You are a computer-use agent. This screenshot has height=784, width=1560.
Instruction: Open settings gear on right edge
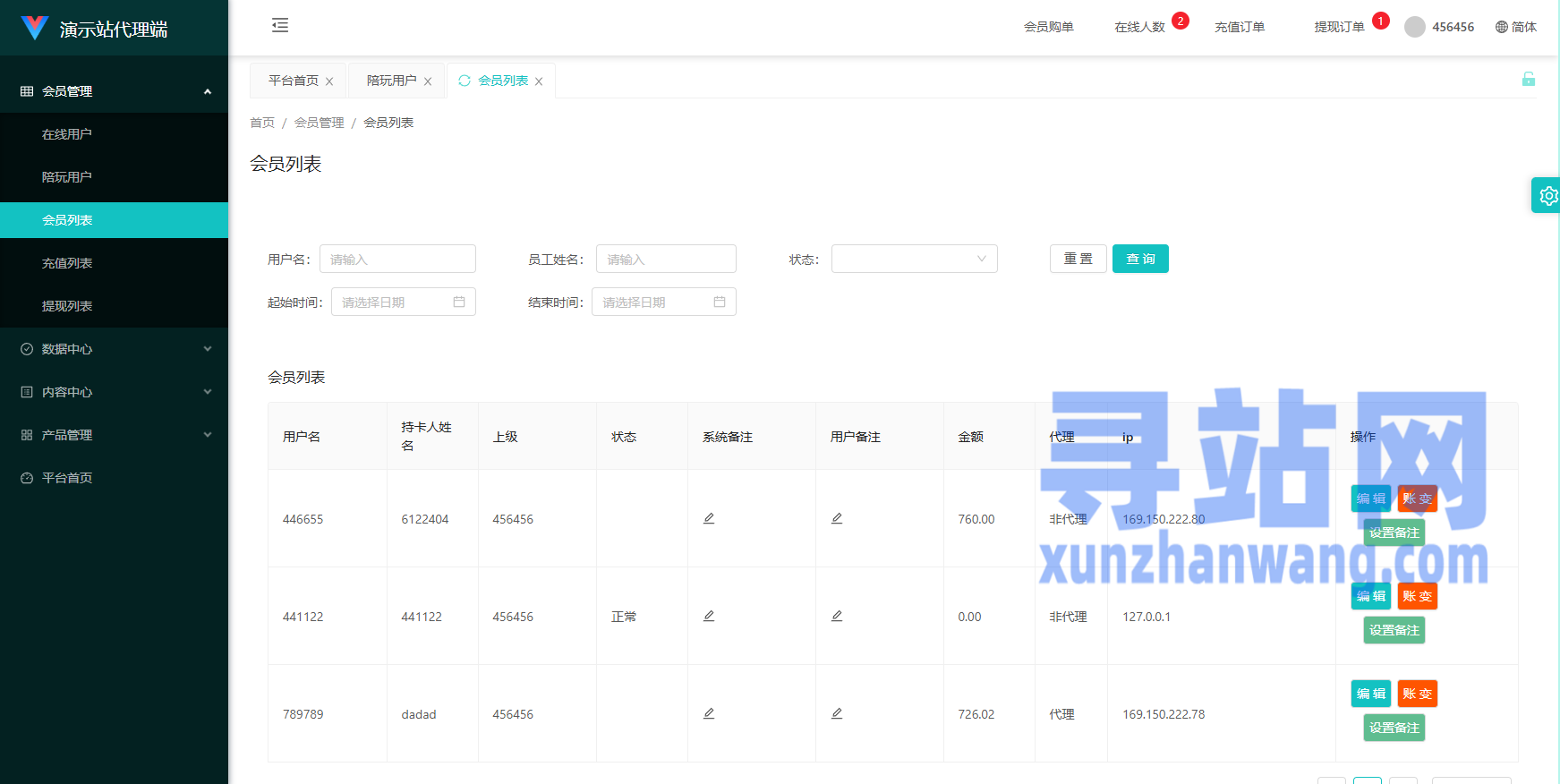click(x=1547, y=195)
